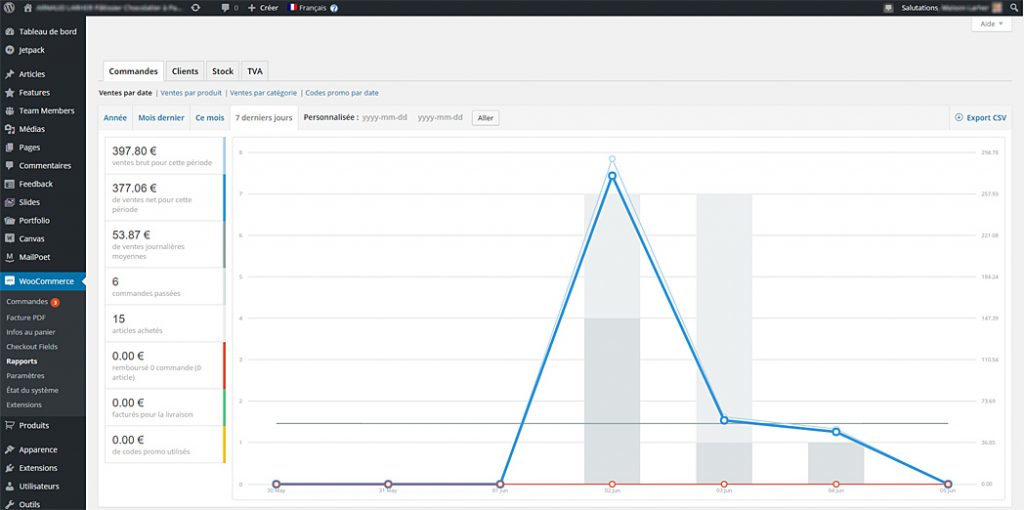The height and width of the screenshot is (510, 1024).
Task: Toggle the codes promo utilisés legend
Action: pyautogui.click(x=165, y=444)
